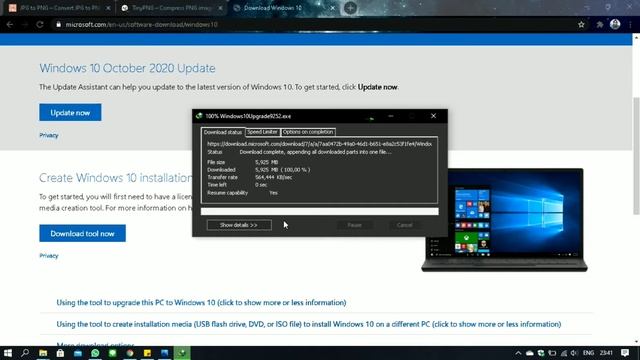
Task: Open a new Chrome tab
Action: pos(350,8)
